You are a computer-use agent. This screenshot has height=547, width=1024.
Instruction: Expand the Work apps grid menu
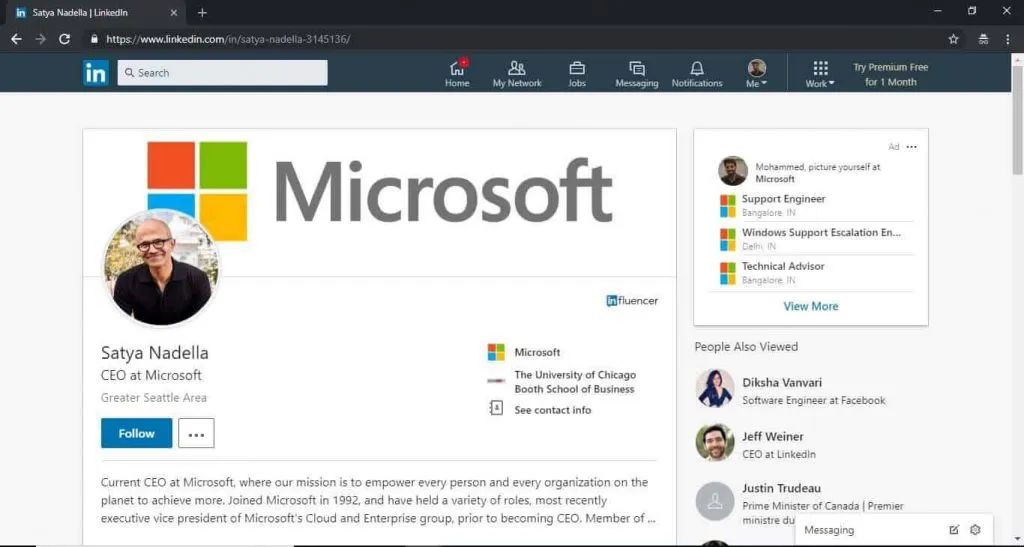(x=820, y=74)
